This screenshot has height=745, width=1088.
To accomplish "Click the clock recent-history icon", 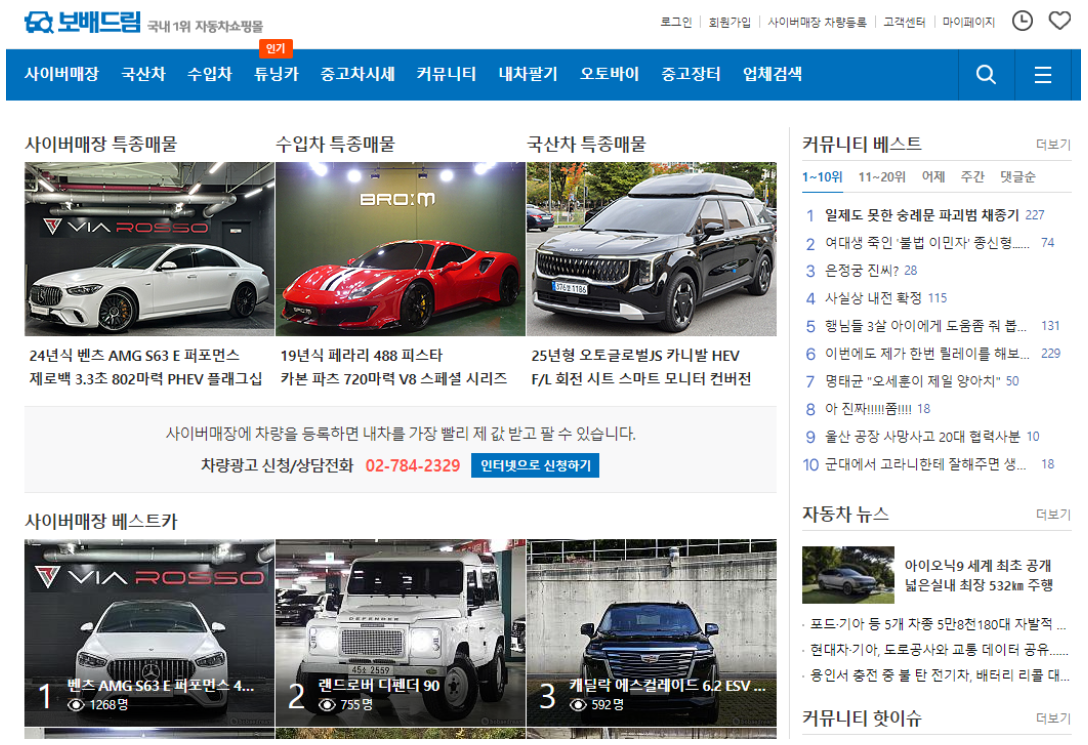I will [1021, 21].
